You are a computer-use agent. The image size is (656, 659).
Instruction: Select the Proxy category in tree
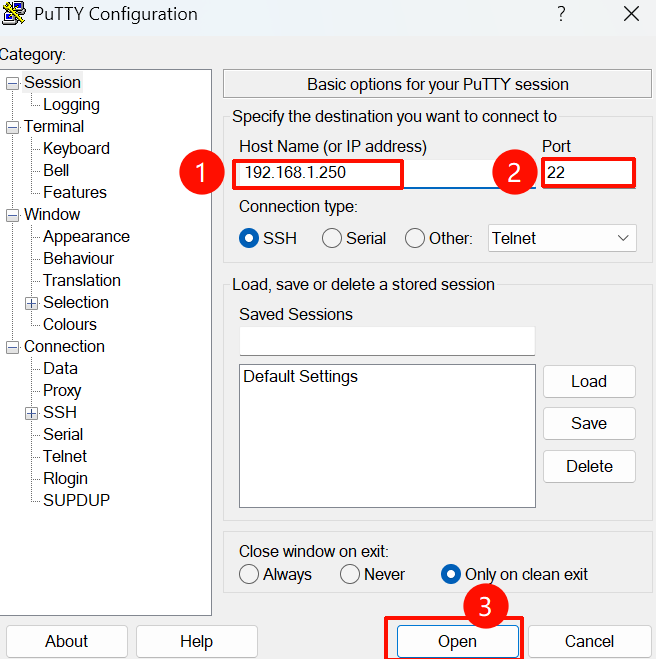[x=62, y=391]
